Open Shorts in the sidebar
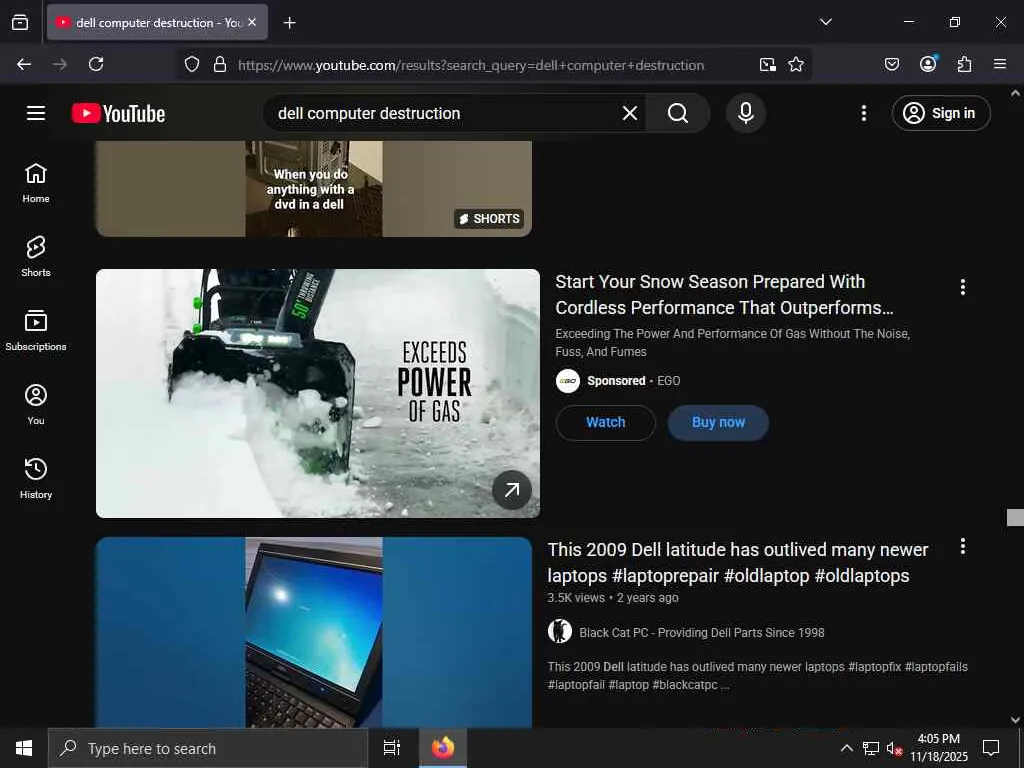This screenshot has height=768, width=1024. (36, 257)
